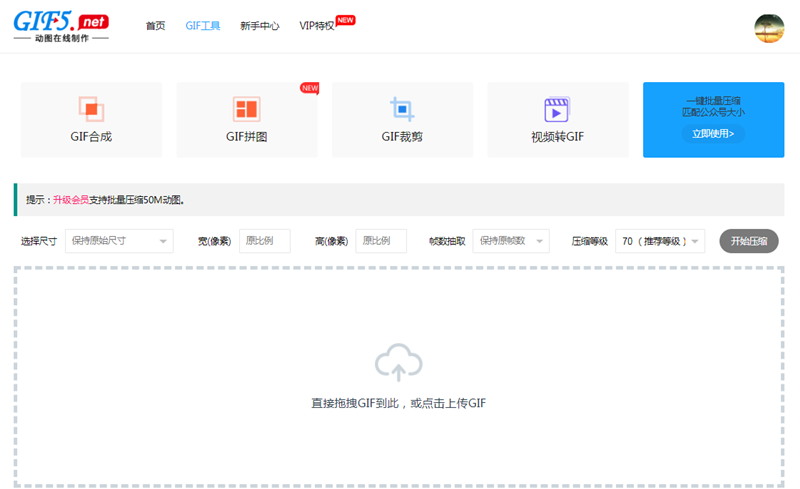Click the NEW badge on GIF拼图 card
This screenshot has height=489, width=800.
point(310,88)
